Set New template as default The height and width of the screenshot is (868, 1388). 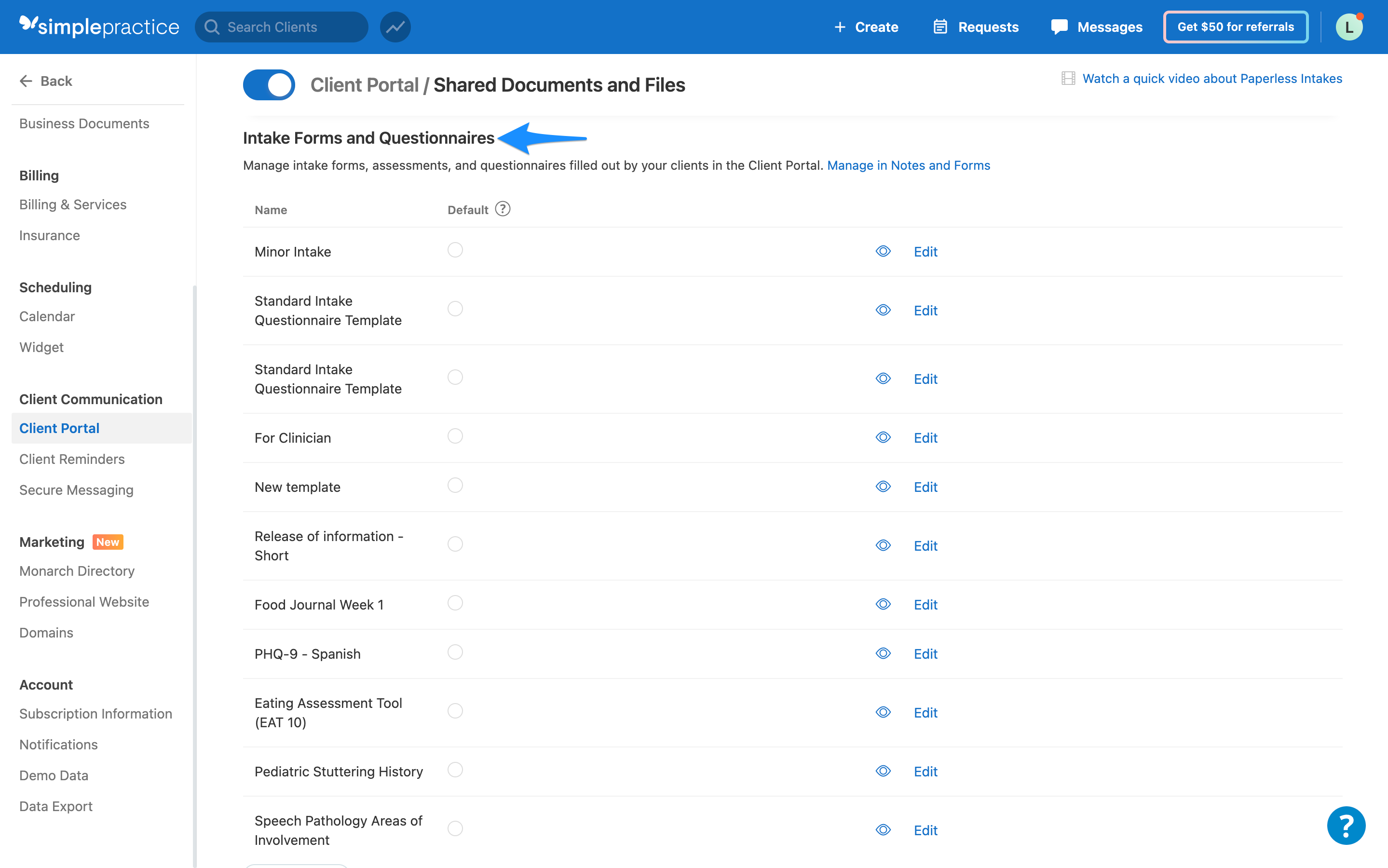455,485
